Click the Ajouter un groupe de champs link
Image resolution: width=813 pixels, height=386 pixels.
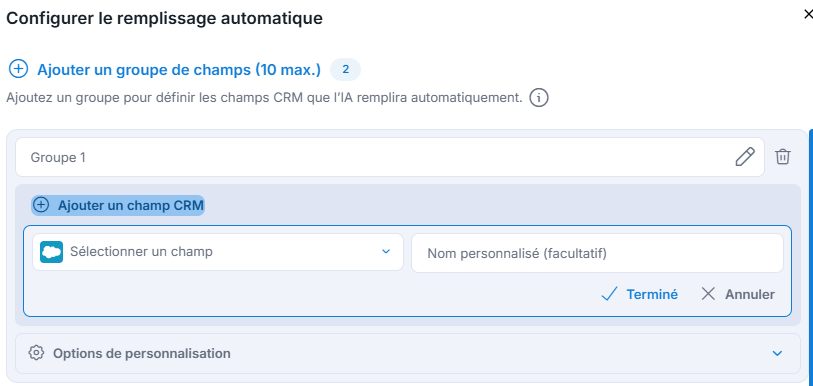pos(179,70)
